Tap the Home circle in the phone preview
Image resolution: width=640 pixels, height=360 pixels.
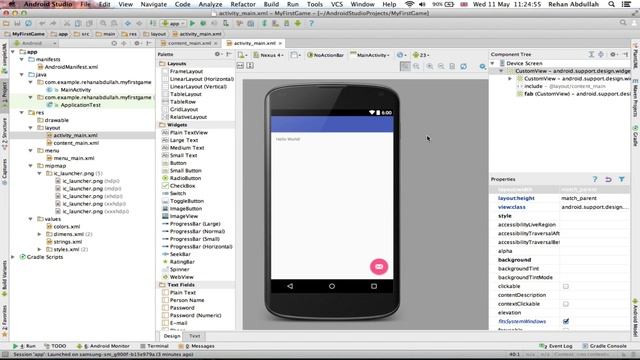pyautogui.click(x=332, y=286)
